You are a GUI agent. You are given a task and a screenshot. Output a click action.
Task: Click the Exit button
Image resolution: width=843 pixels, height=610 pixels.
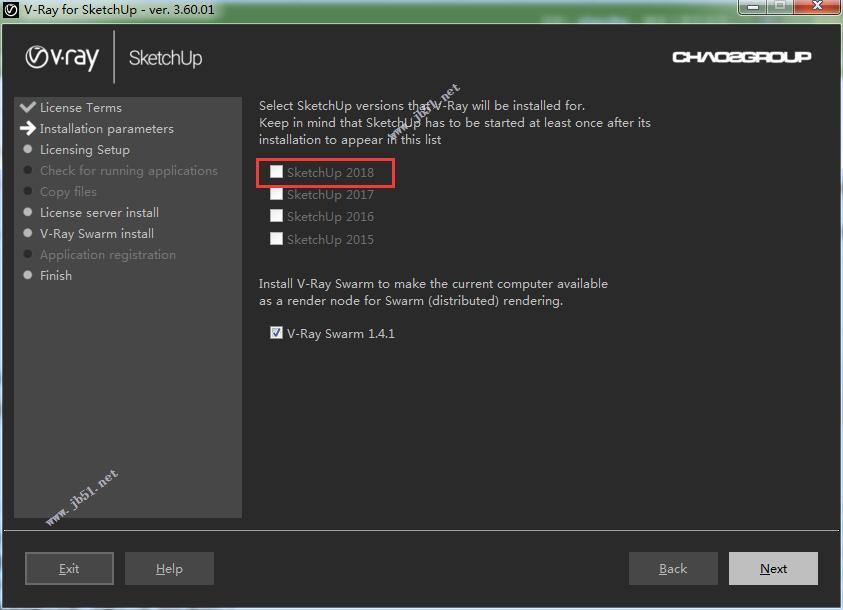[69, 568]
